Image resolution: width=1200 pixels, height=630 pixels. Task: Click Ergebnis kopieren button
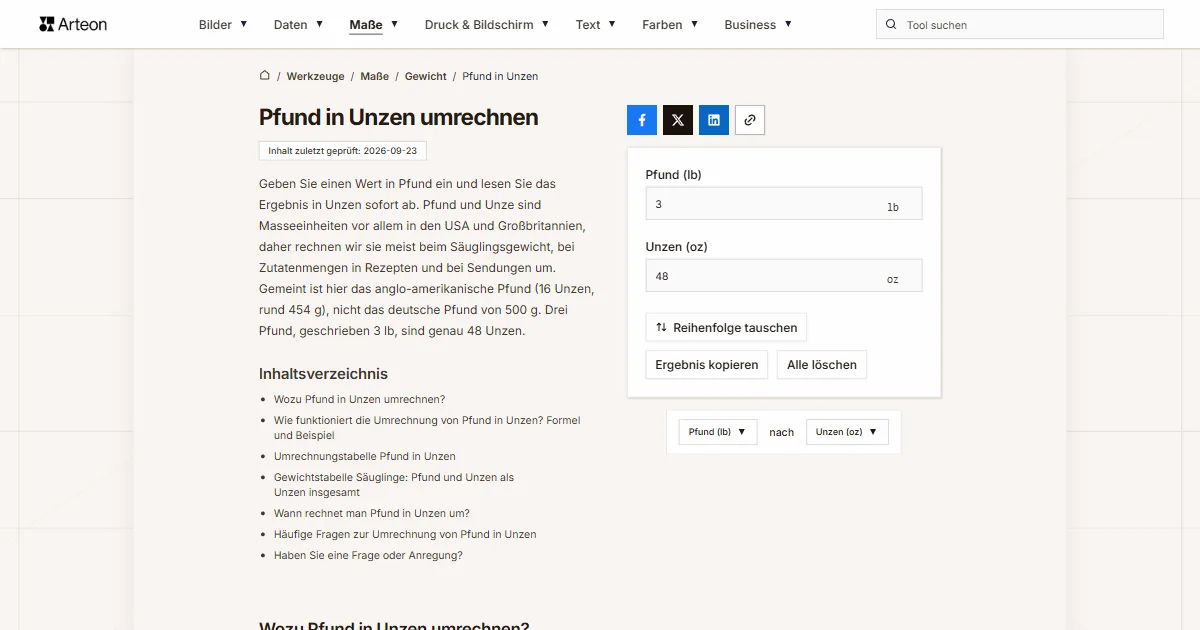[x=707, y=365]
